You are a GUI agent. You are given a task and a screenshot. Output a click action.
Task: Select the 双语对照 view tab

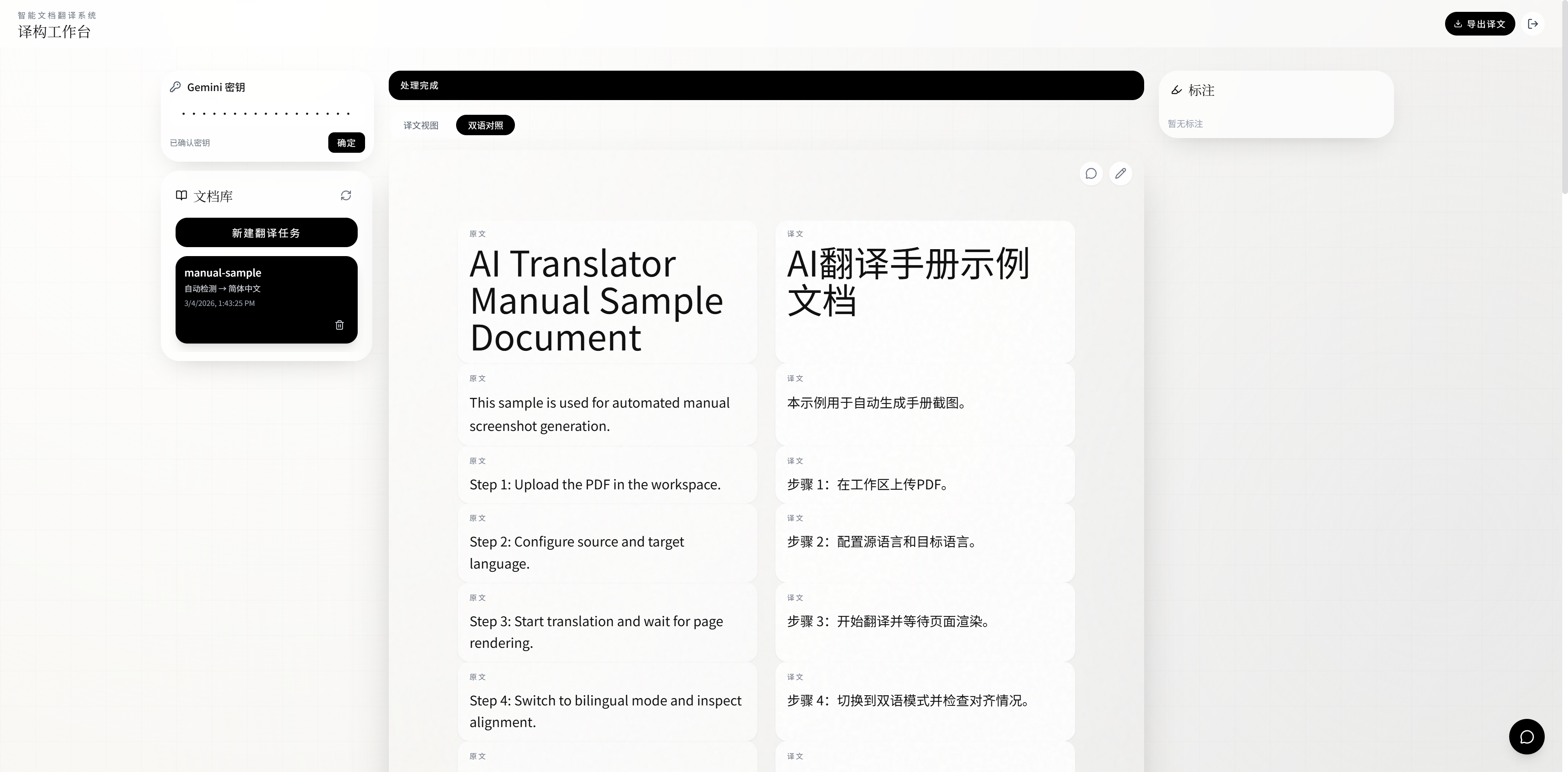pyautogui.click(x=485, y=125)
